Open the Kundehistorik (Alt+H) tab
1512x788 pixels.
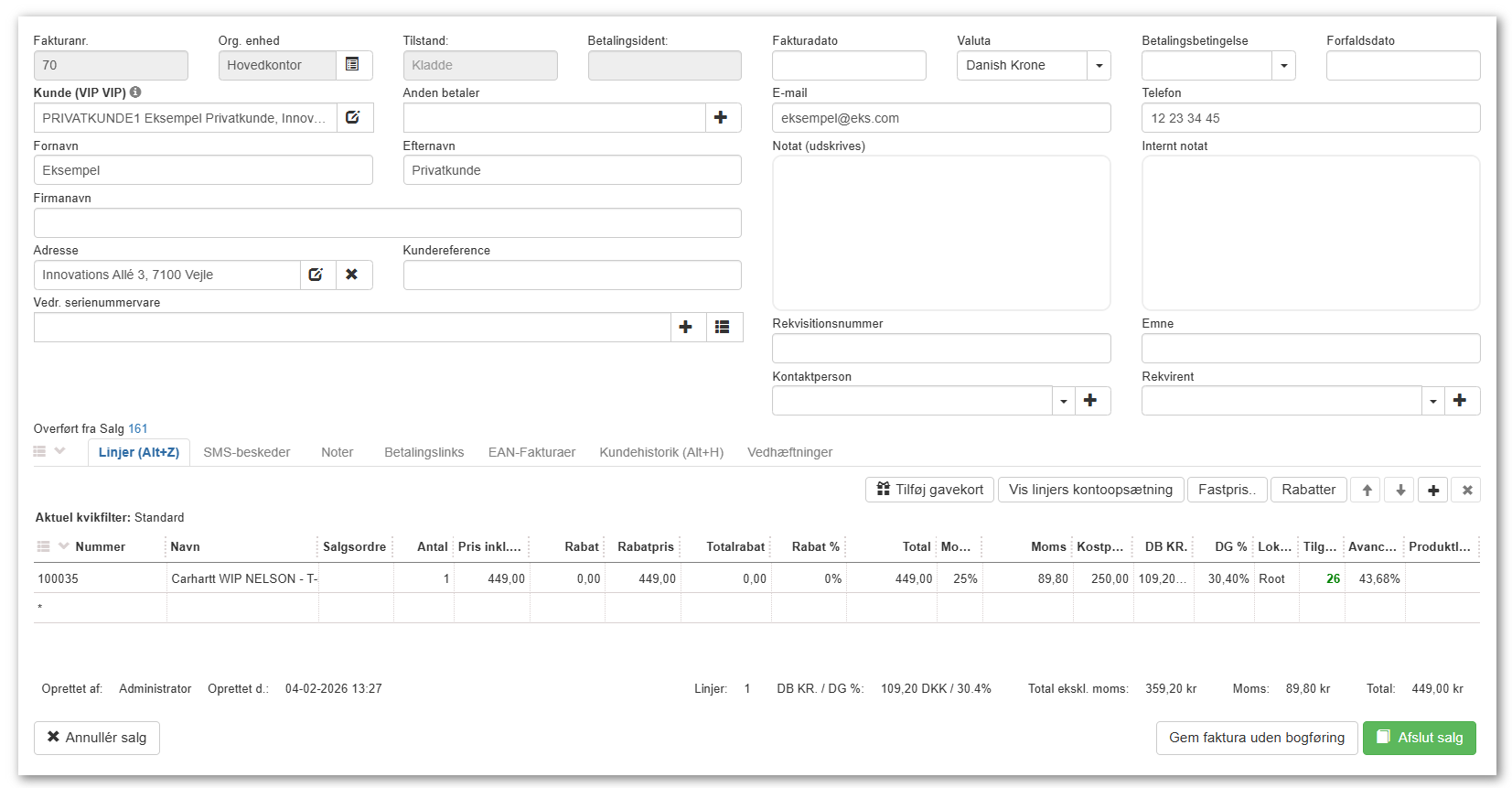click(x=661, y=452)
